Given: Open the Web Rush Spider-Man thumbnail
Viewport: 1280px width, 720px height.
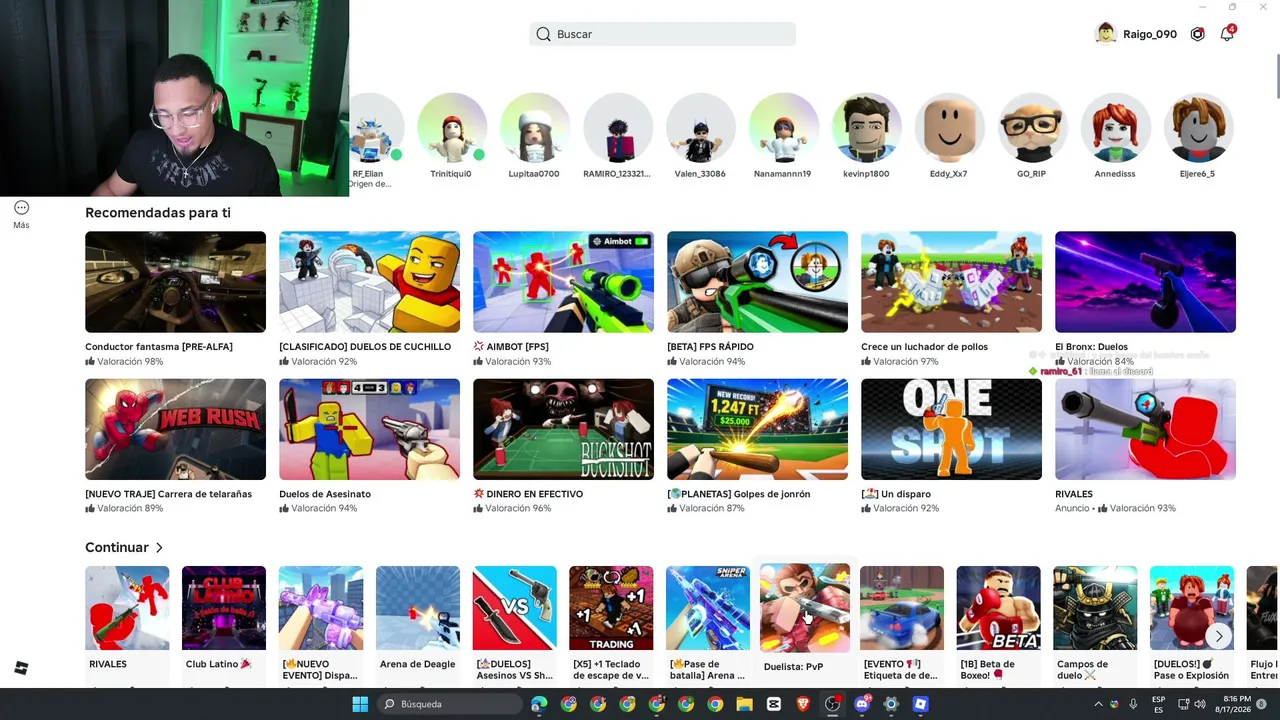Looking at the screenshot, I should pos(175,429).
